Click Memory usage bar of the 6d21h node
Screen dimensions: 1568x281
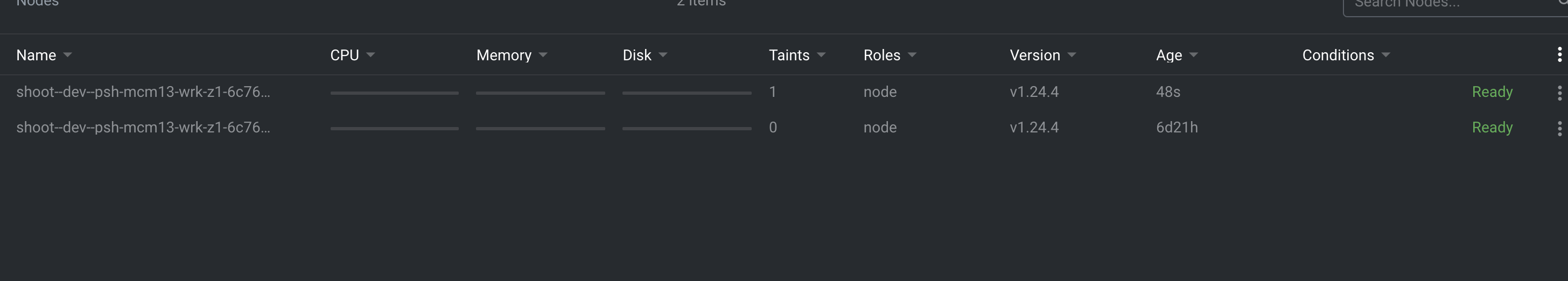pyautogui.click(x=540, y=128)
